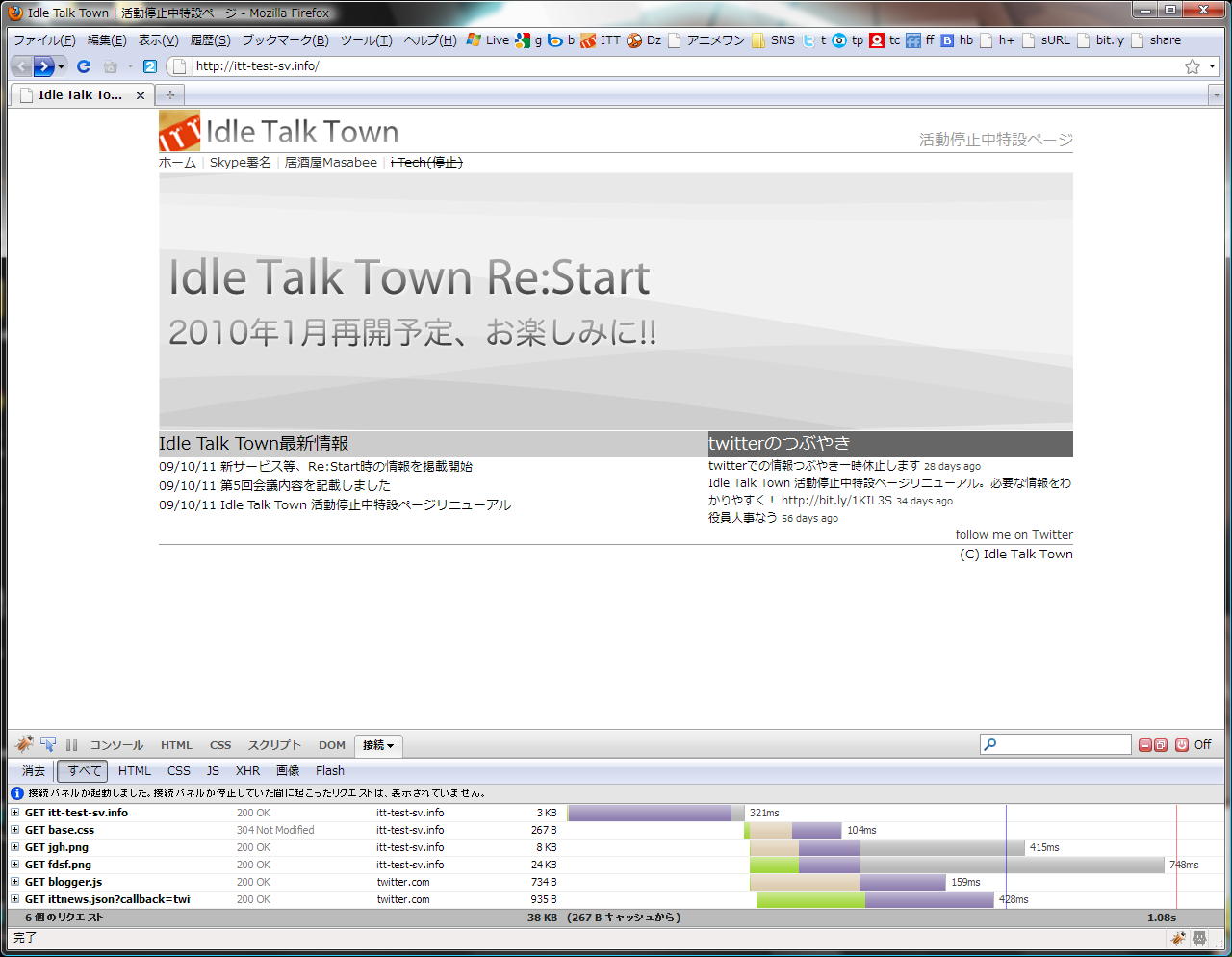Open the Dz bookmark in the bookmarks toolbar

point(645,40)
